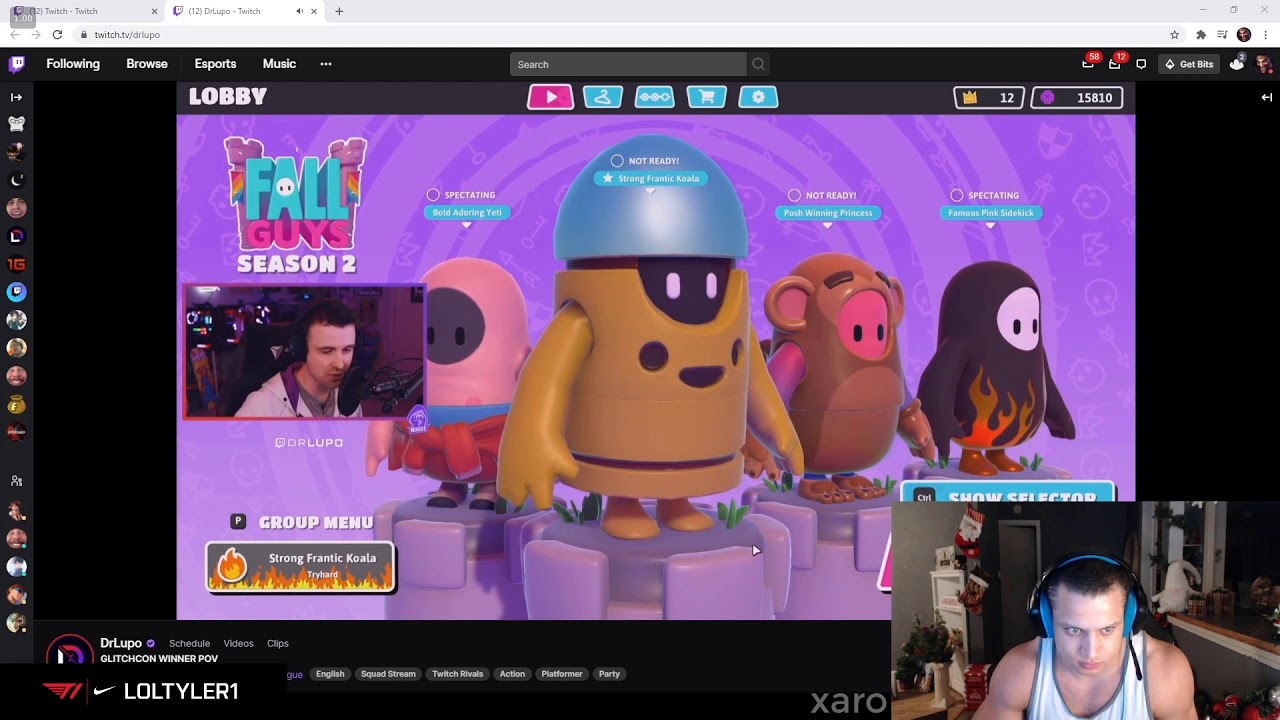Go to the Esports section
This screenshot has width=1280, height=720.
[x=215, y=64]
